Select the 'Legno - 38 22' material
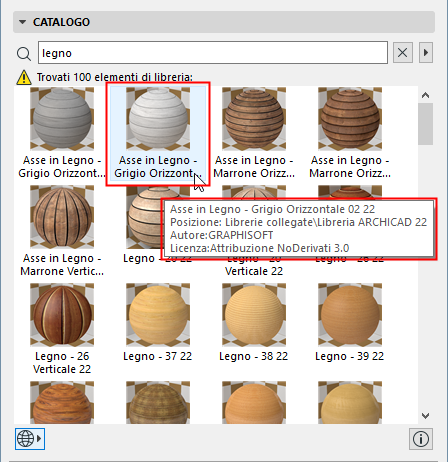 pos(254,315)
